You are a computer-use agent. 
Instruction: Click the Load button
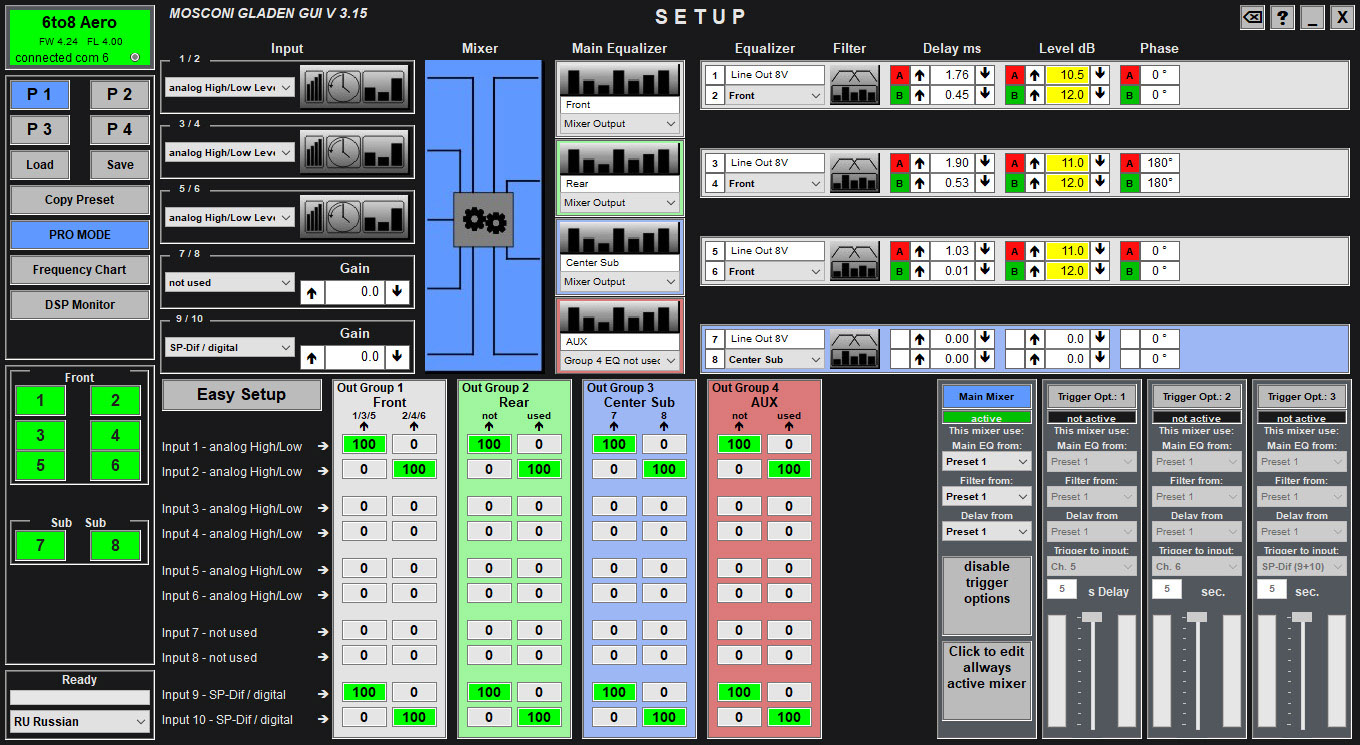click(x=40, y=165)
